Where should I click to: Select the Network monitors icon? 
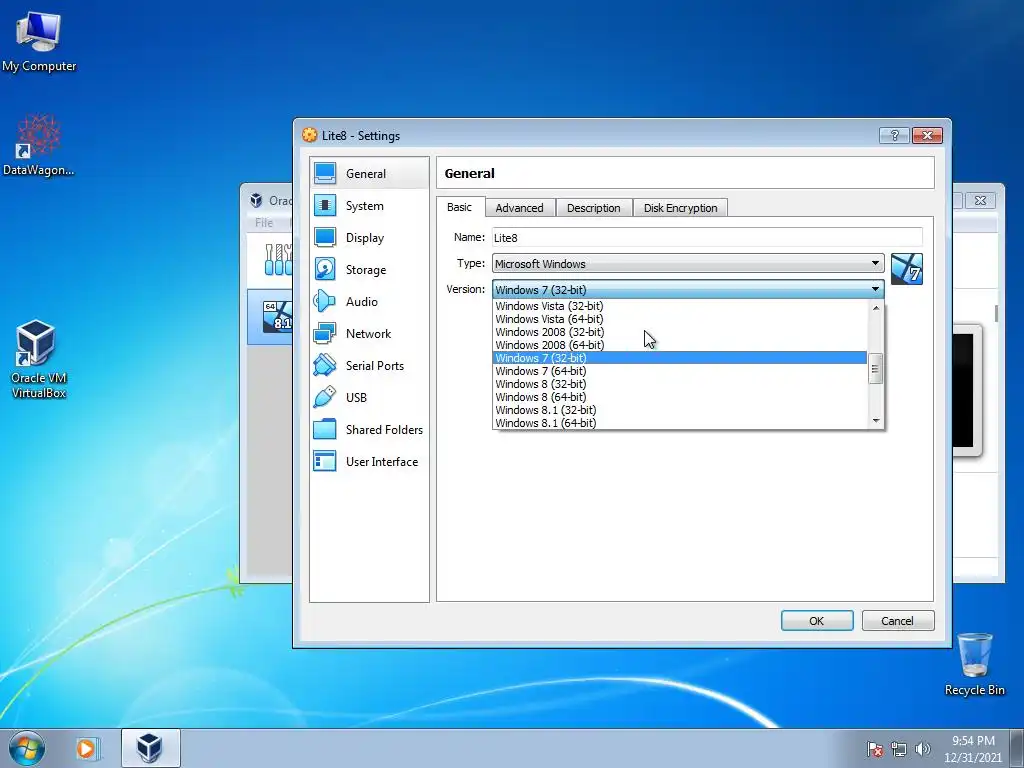coord(325,333)
